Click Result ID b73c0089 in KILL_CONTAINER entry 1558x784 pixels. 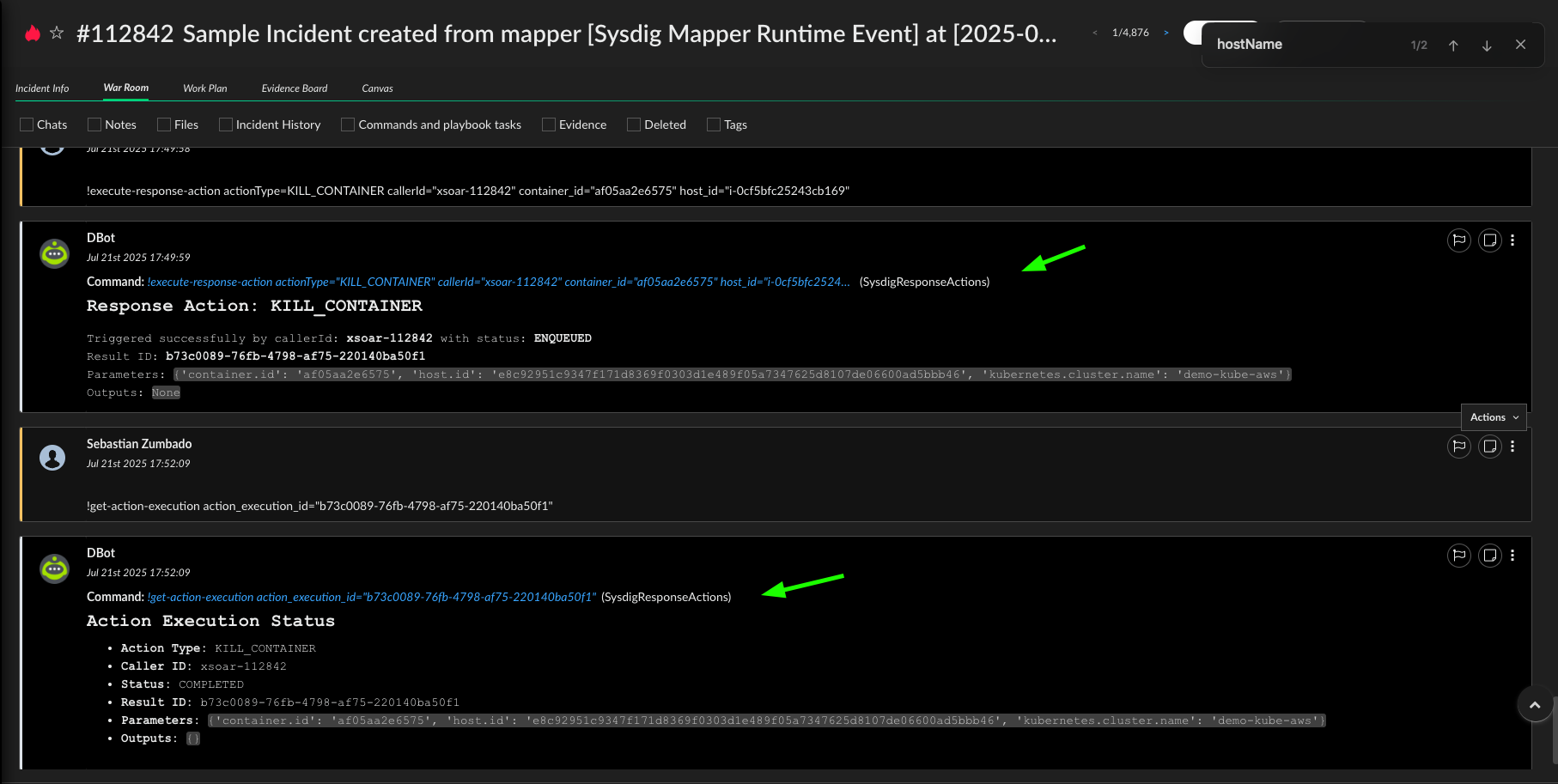pyautogui.click(x=295, y=356)
